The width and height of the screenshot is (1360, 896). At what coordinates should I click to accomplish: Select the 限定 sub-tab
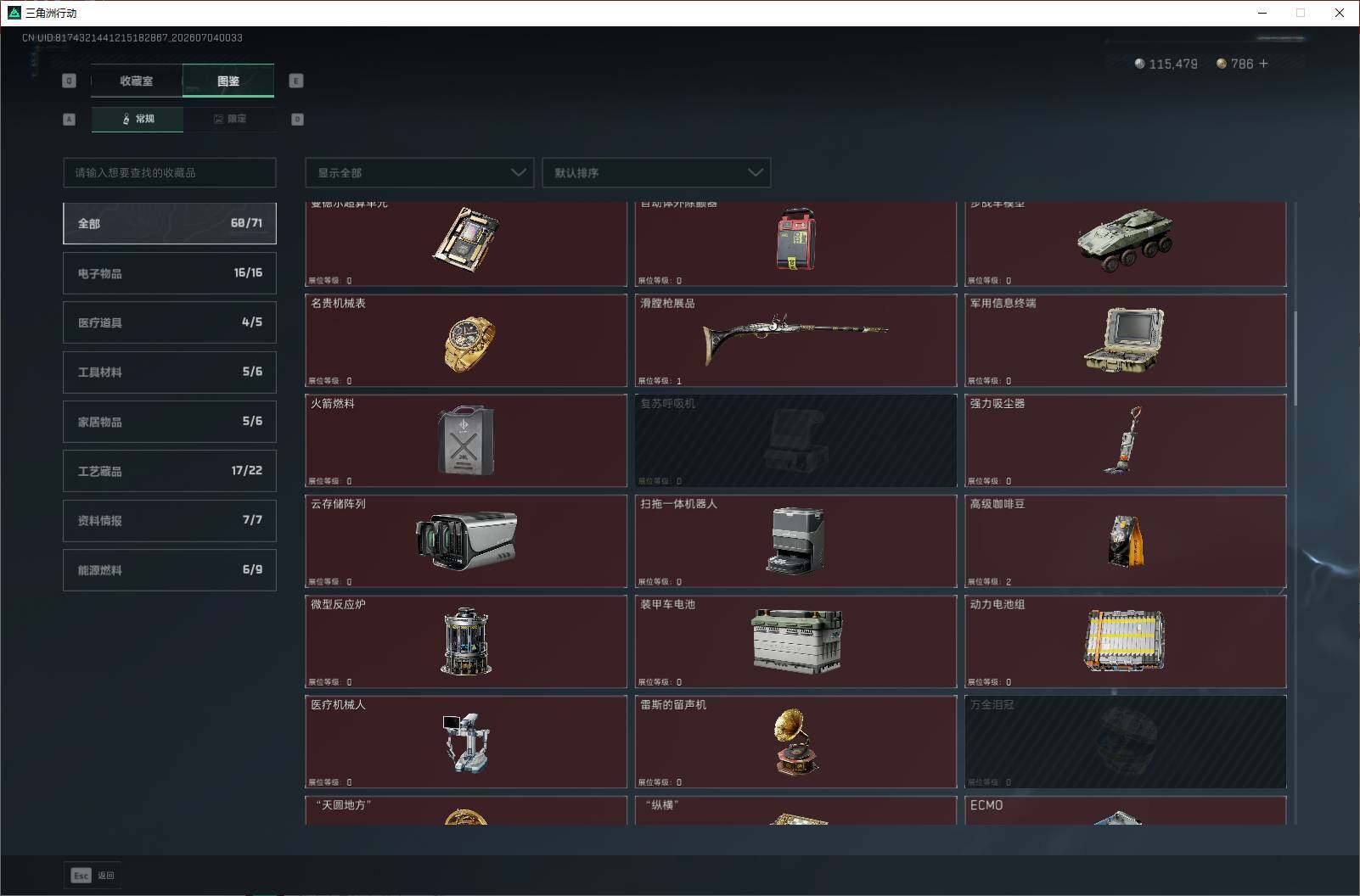click(229, 119)
